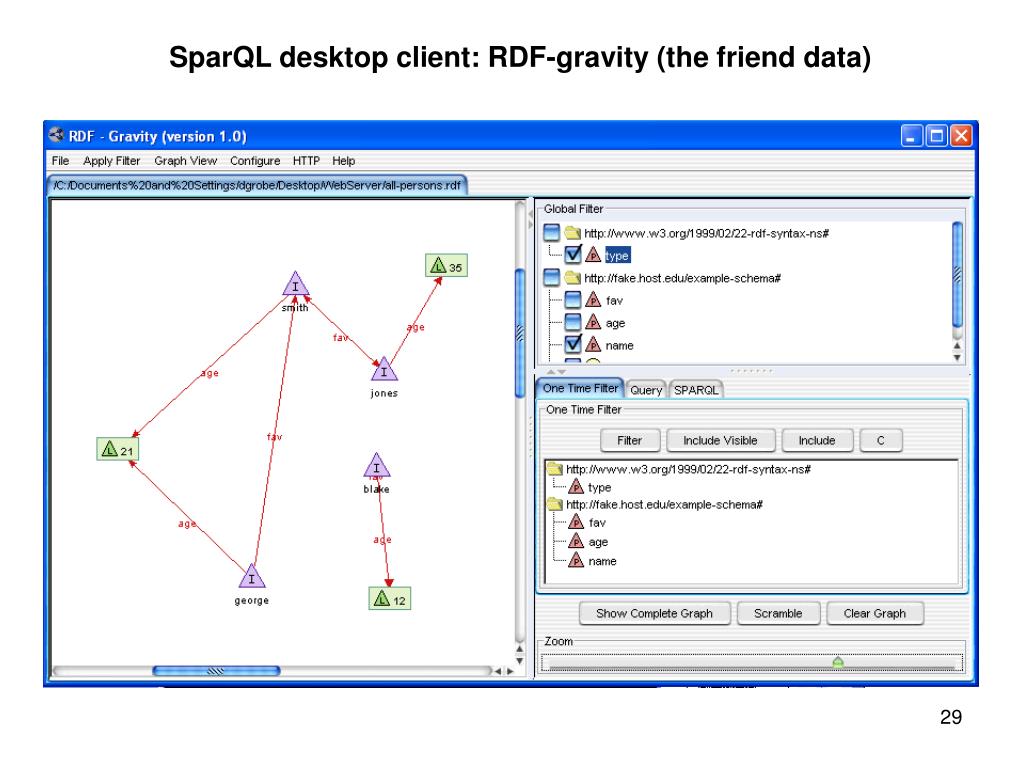Select the type item in One Time Filter tree
This screenshot has width=1024, height=768.
600,487
